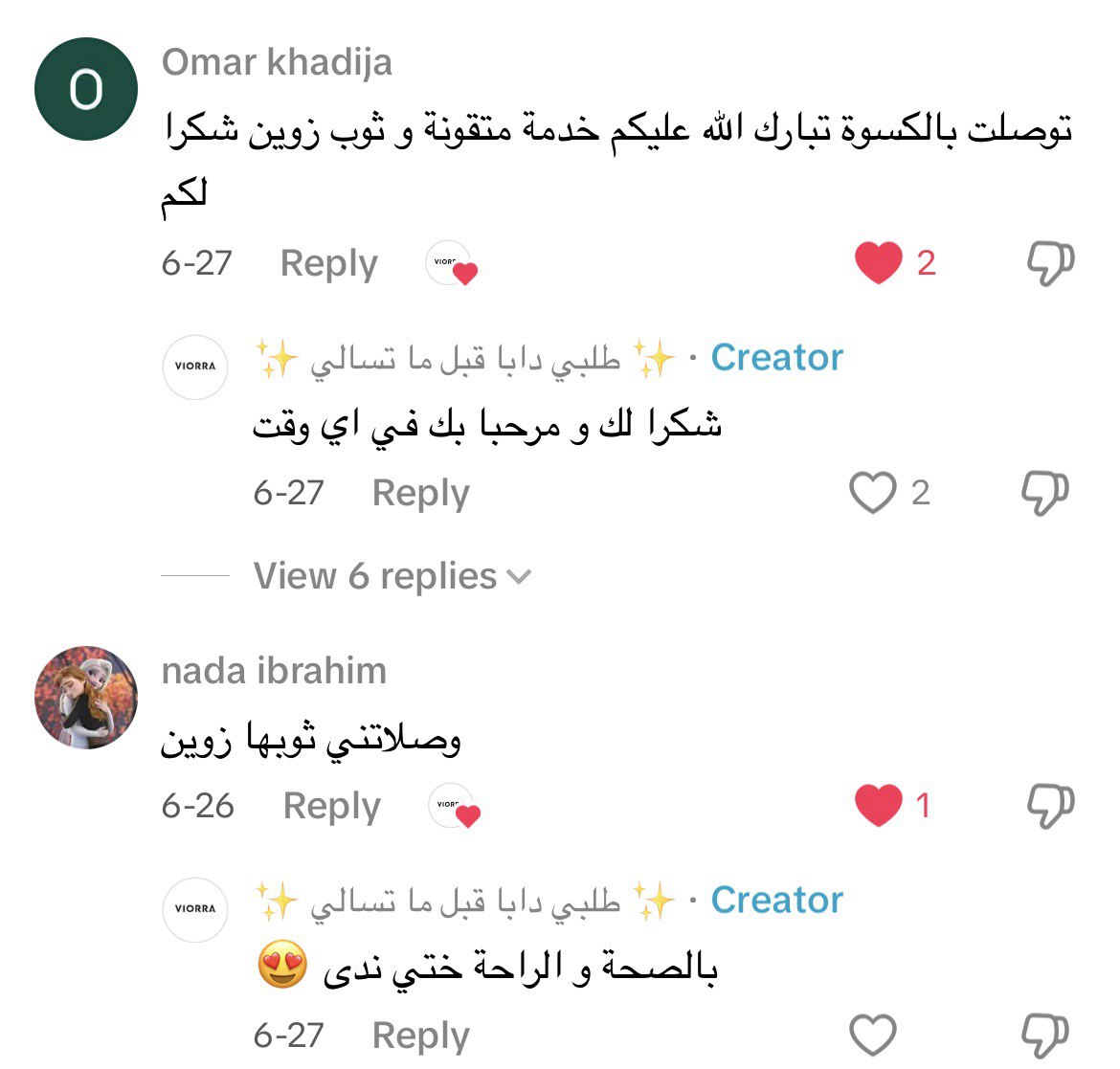Click chevron next to View 6 replies

(x=518, y=577)
